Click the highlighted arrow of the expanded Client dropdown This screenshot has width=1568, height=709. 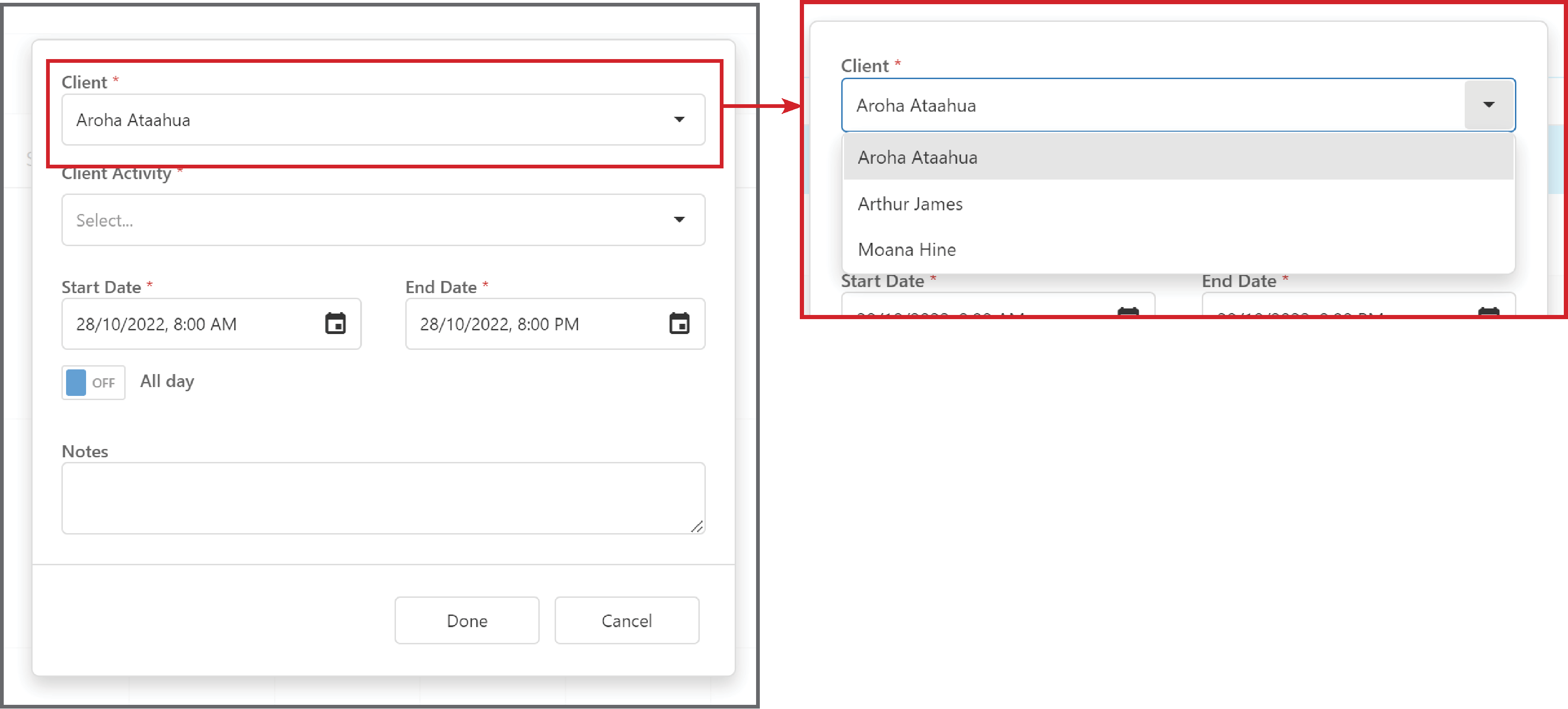point(1489,105)
